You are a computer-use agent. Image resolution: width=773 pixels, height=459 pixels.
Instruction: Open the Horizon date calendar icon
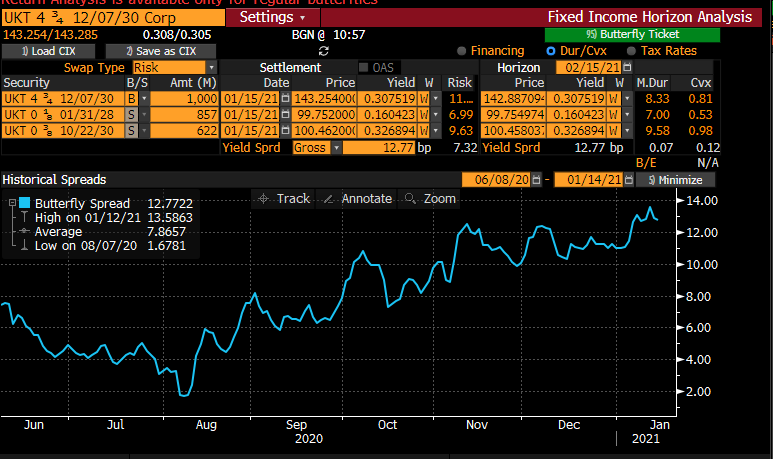tap(627, 68)
